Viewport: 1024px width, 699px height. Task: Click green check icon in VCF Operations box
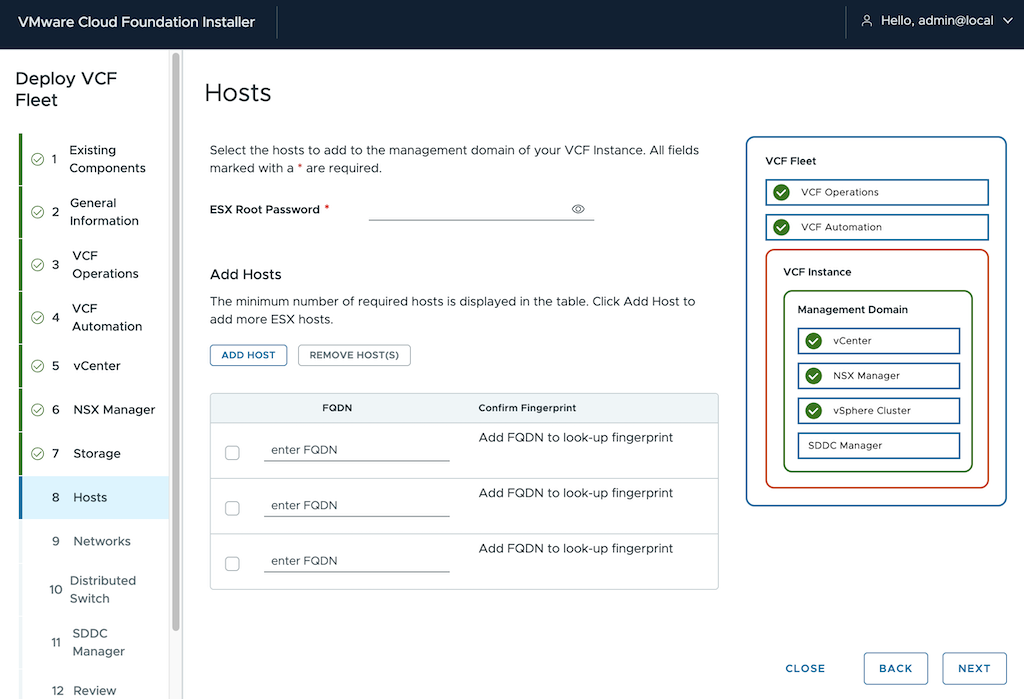click(x=781, y=192)
